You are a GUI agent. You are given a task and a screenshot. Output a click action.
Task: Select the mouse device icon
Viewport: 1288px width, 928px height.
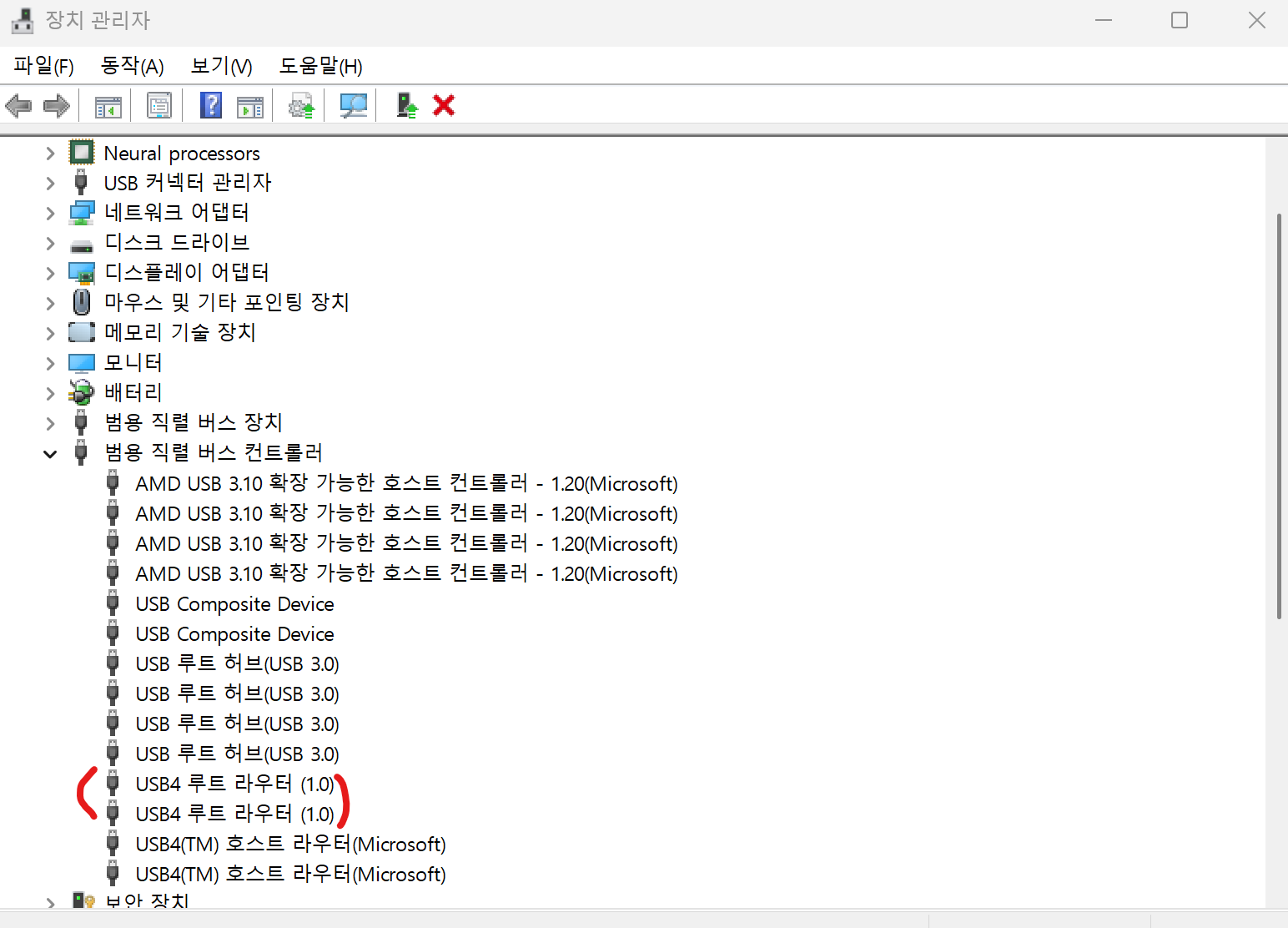click(82, 302)
